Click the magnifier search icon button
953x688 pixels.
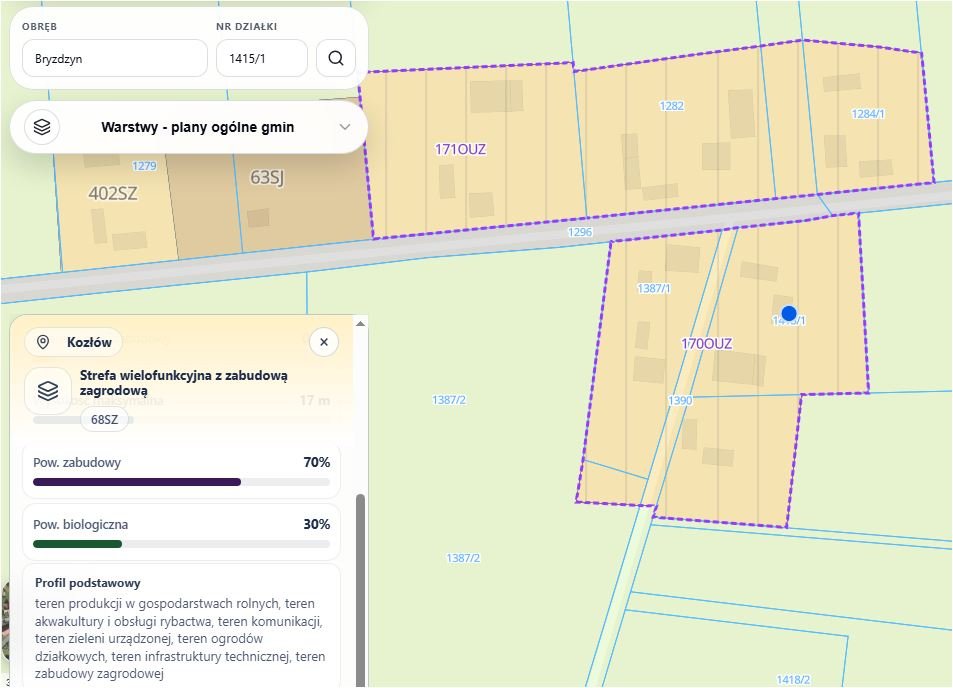coord(336,58)
